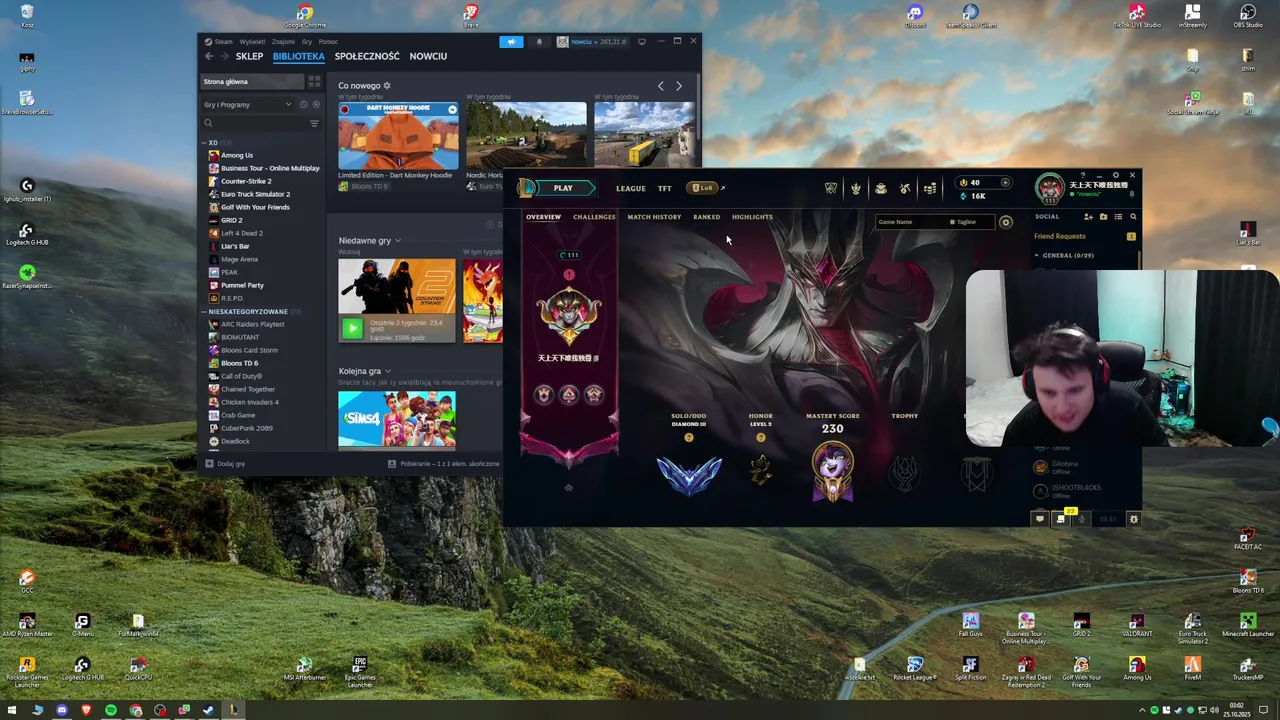Switch Steam library to collections grid view

click(314, 82)
